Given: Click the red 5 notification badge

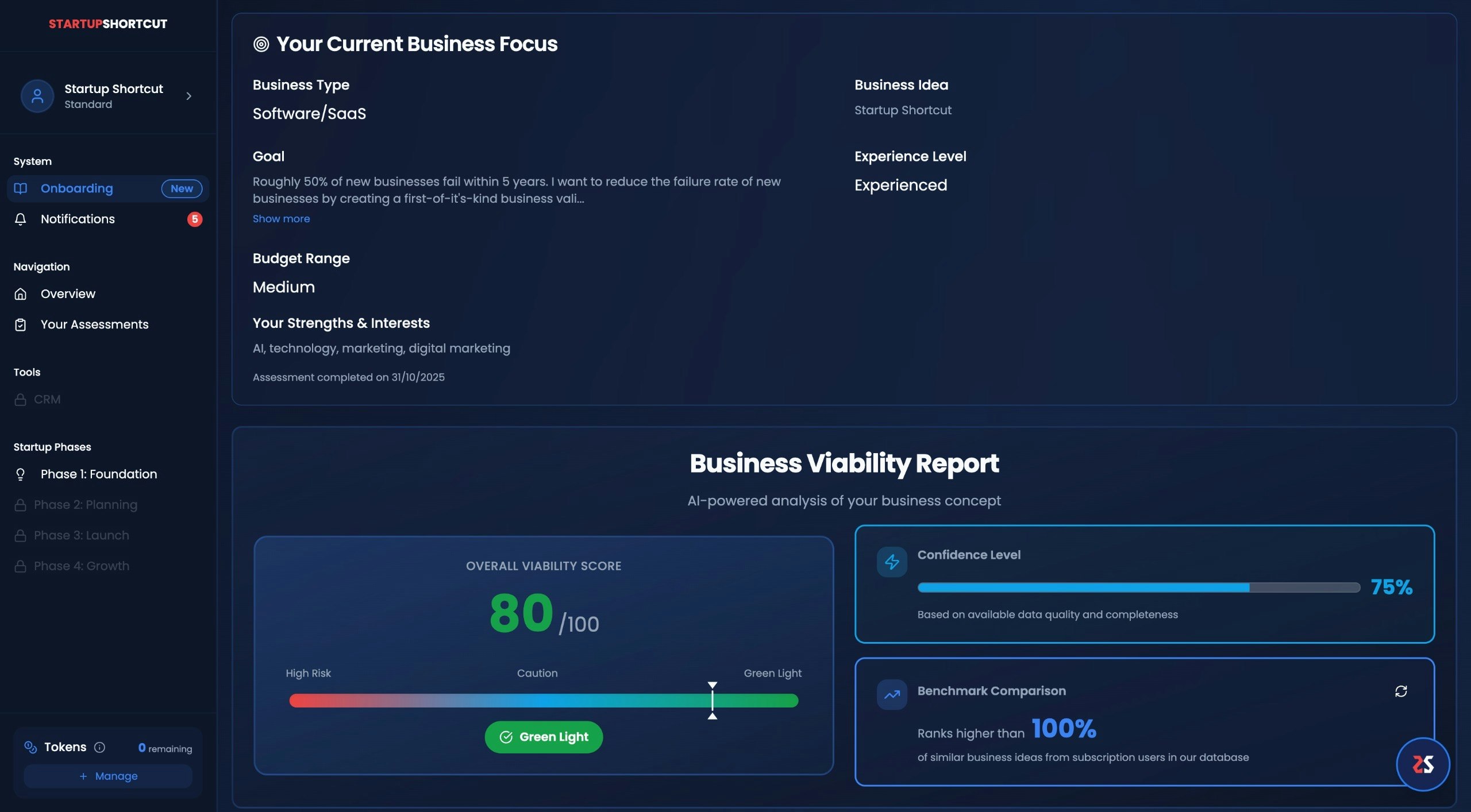Looking at the screenshot, I should pos(195,219).
